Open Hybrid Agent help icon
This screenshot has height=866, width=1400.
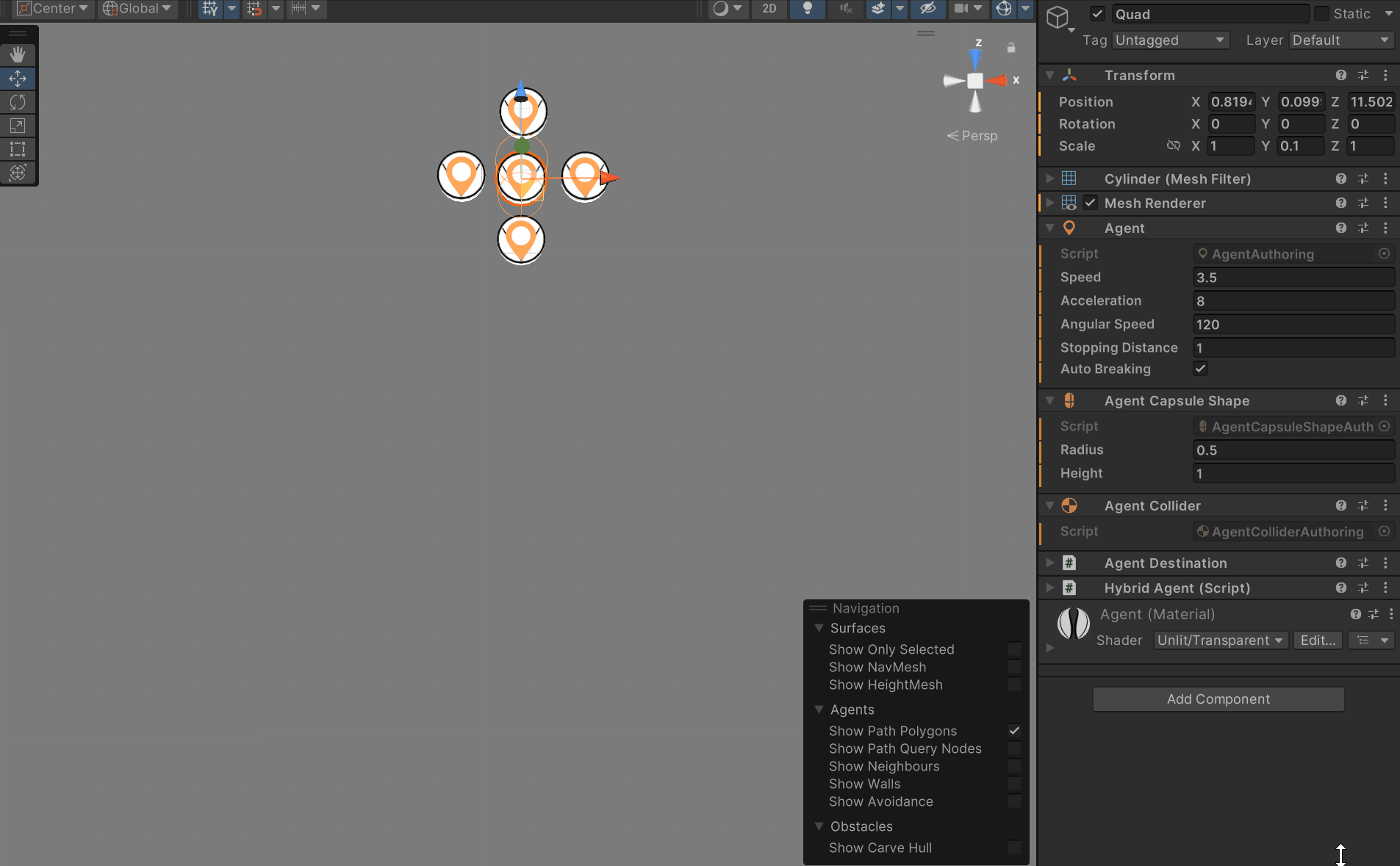point(1341,588)
